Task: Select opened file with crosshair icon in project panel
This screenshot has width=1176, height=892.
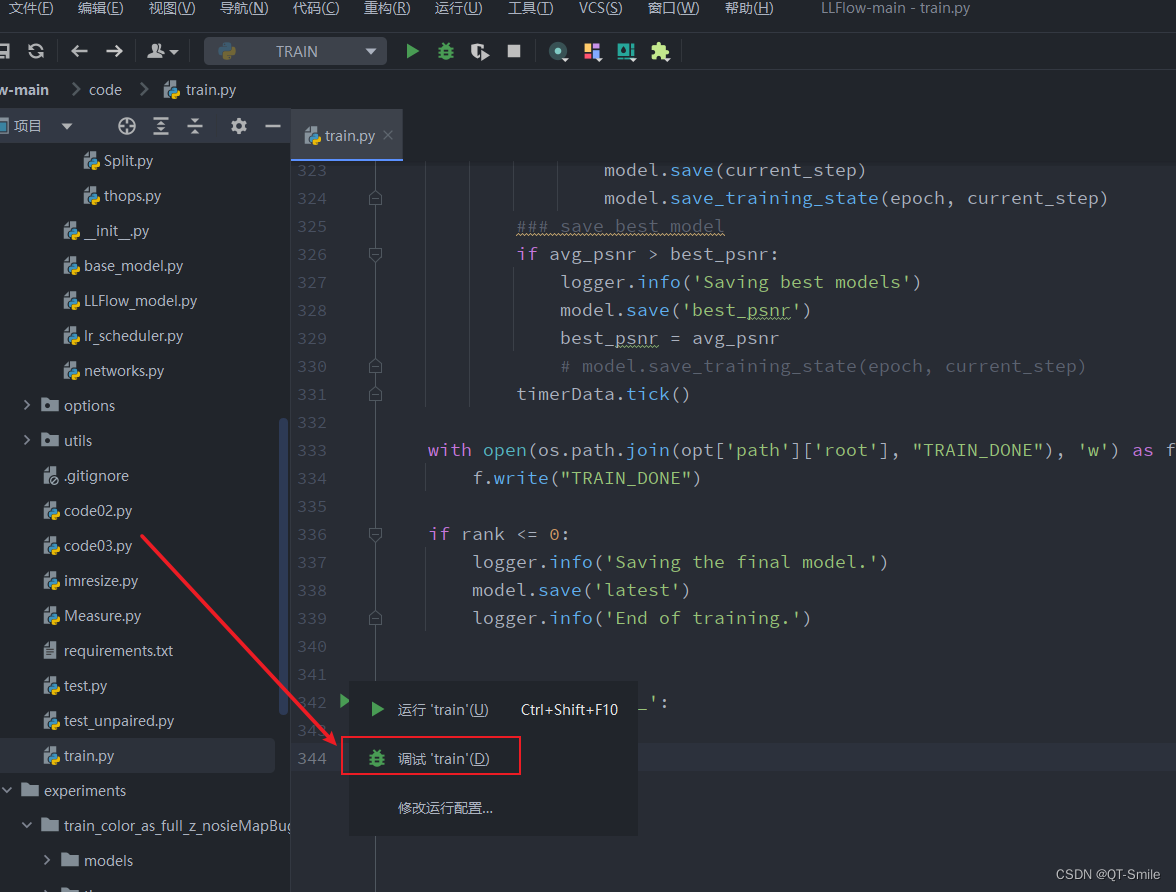Action: (x=126, y=125)
